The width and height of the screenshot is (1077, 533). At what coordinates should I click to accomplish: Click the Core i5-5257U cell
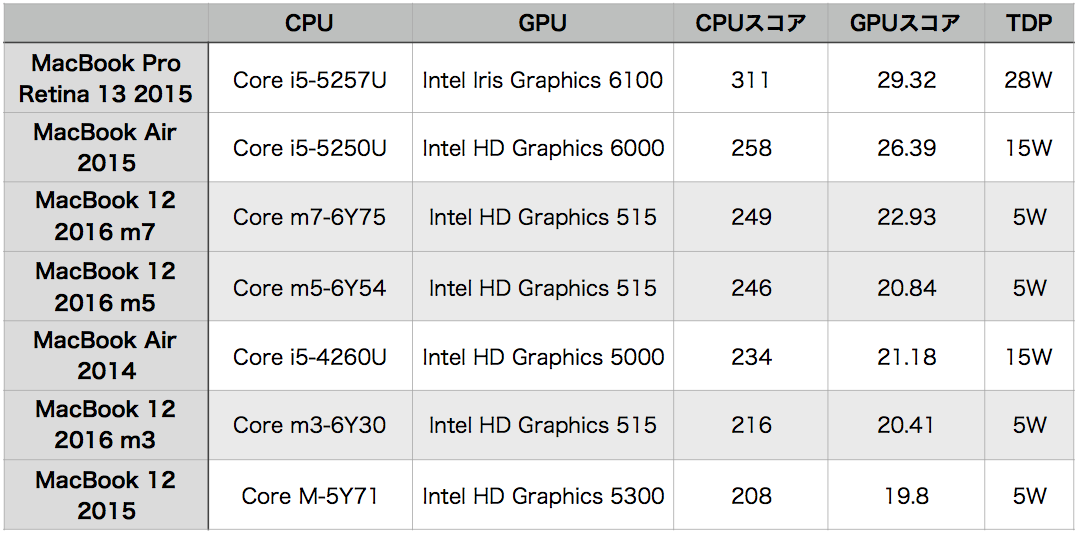(310, 78)
